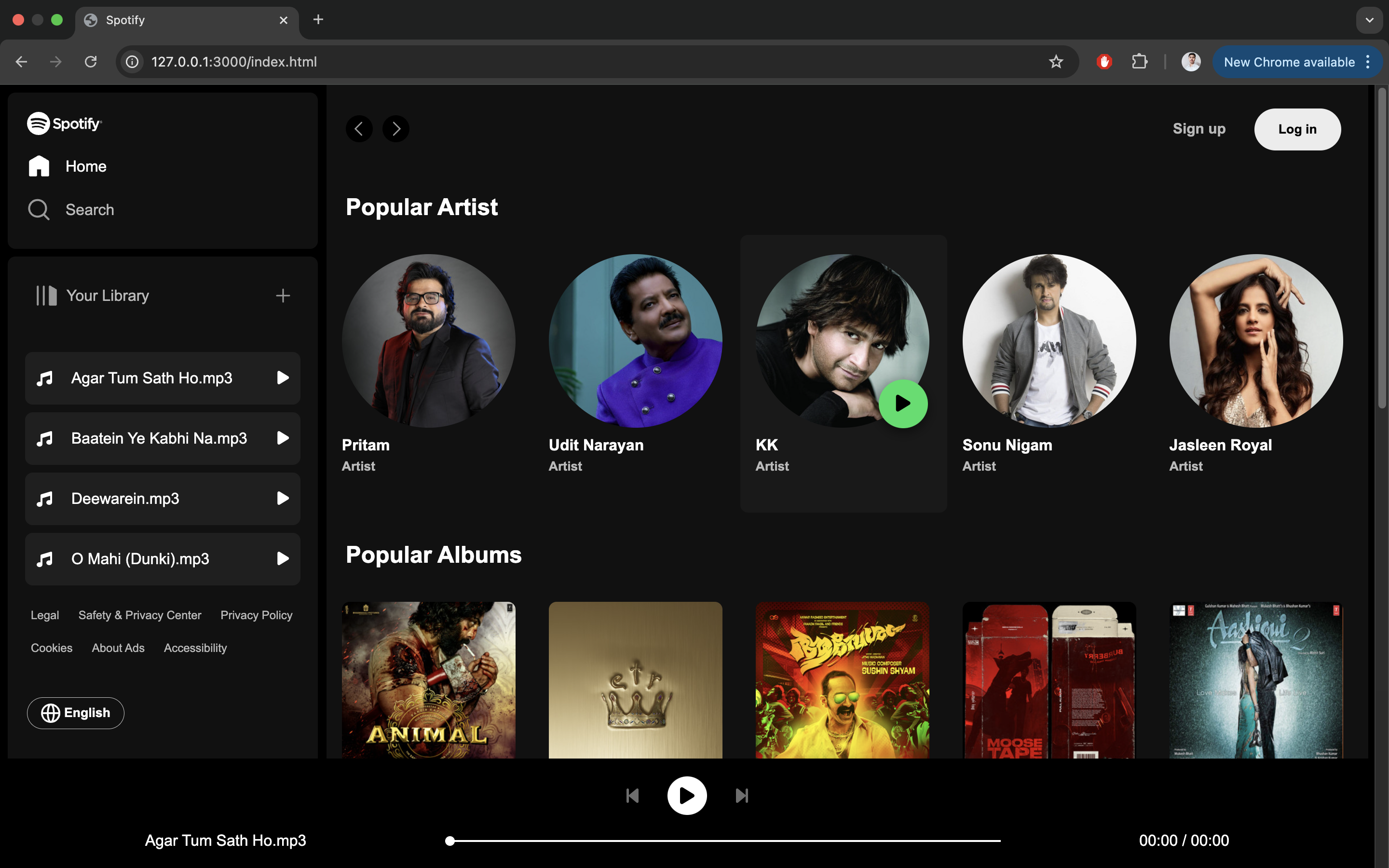The height and width of the screenshot is (868, 1389).
Task: Bookmark this page with the star icon
Action: (x=1056, y=62)
